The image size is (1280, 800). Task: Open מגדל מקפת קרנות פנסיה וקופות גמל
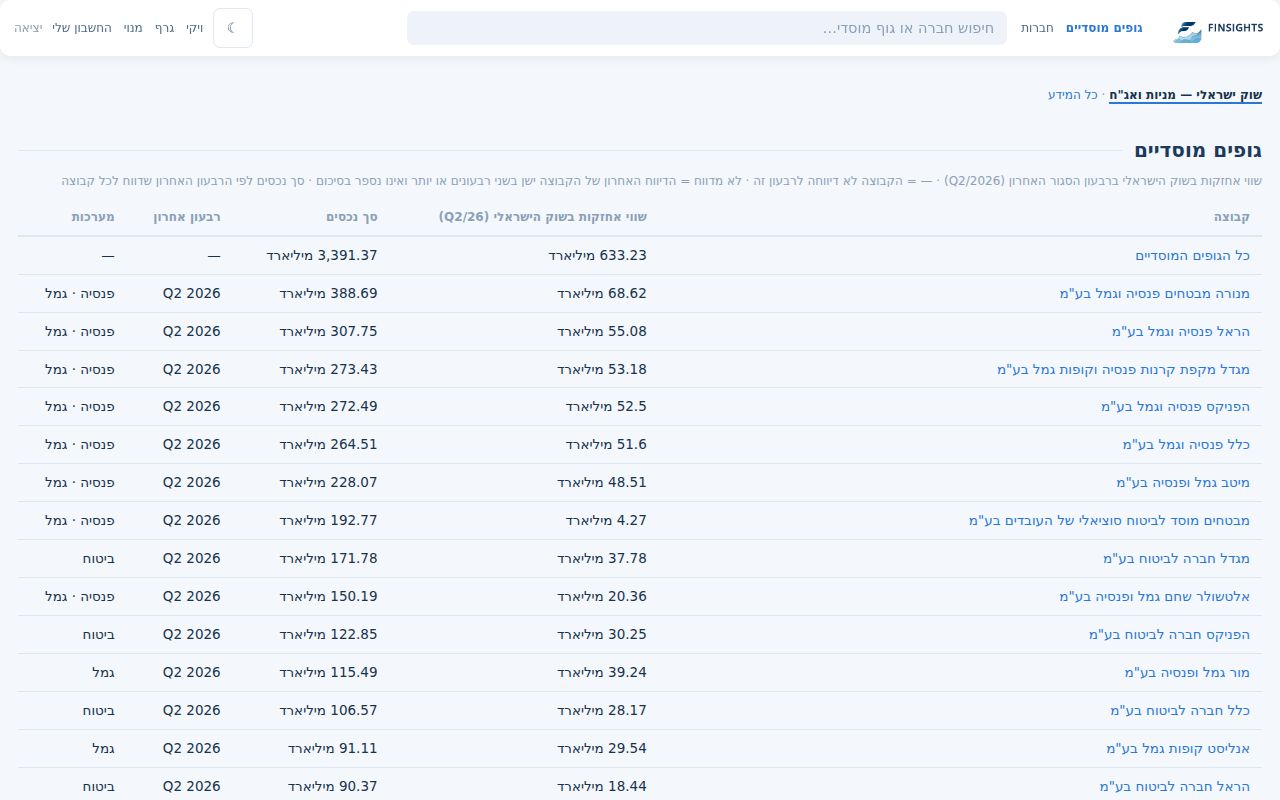pos(1124,370)
